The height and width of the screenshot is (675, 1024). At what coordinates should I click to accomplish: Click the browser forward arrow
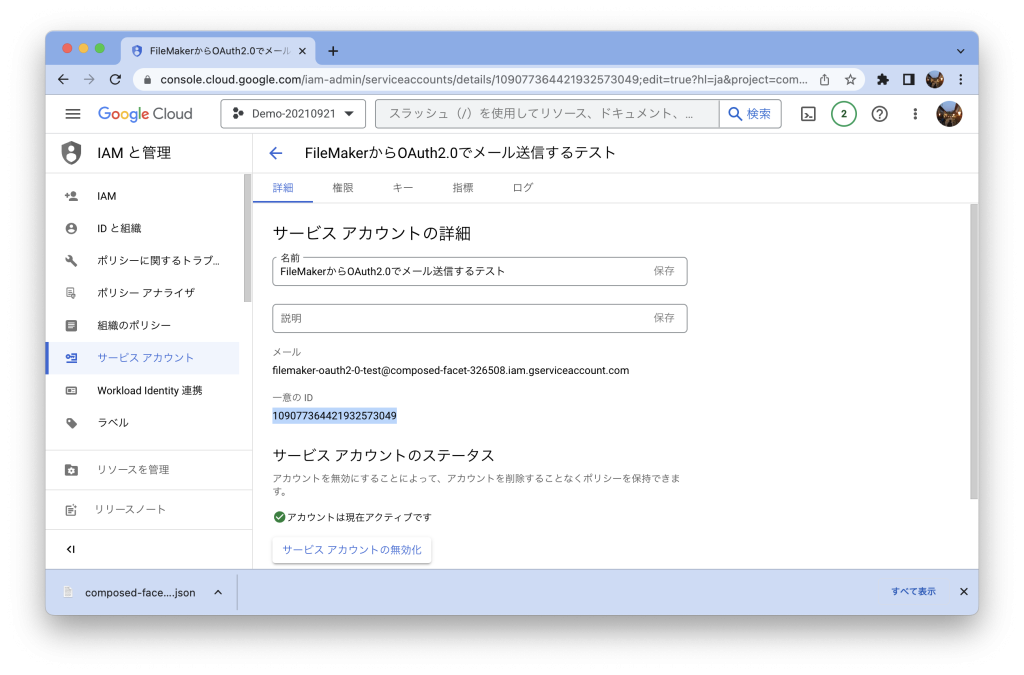(89, 80)
